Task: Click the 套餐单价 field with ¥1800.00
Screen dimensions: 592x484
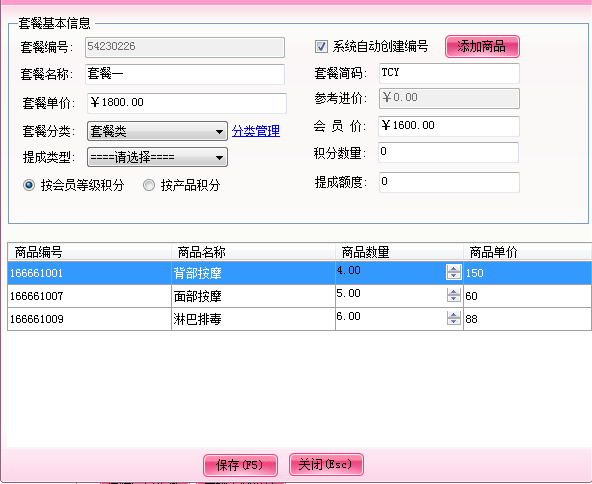Action: coord(187,103)
